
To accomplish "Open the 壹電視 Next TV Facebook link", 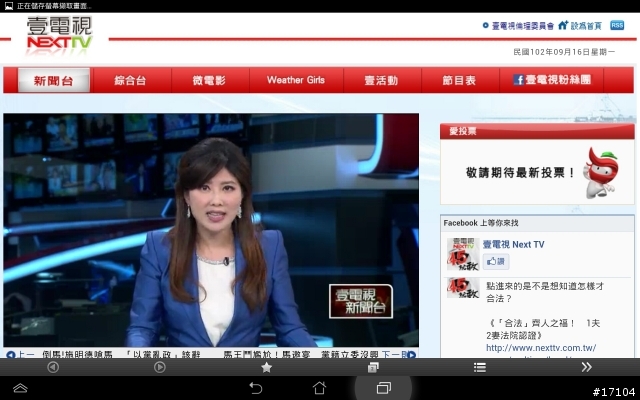I will pyautogui.click(x=513, y=244).
